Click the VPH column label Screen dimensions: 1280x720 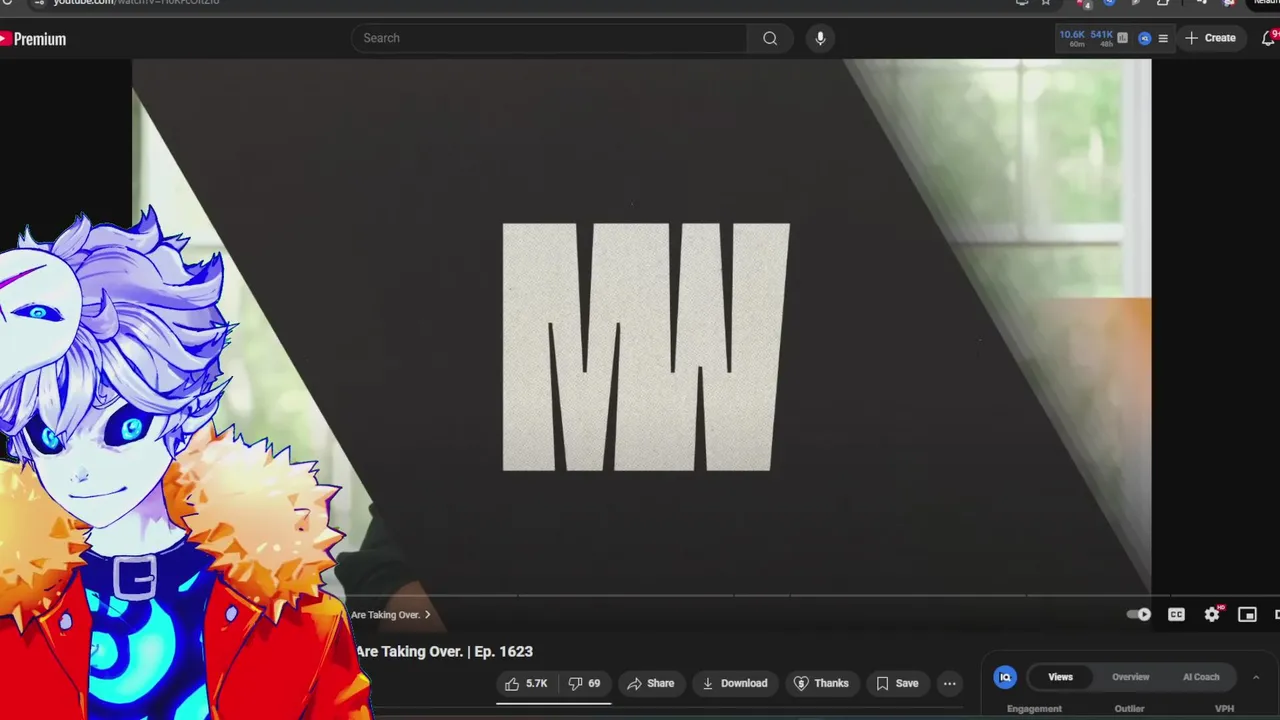(1224, 709)
